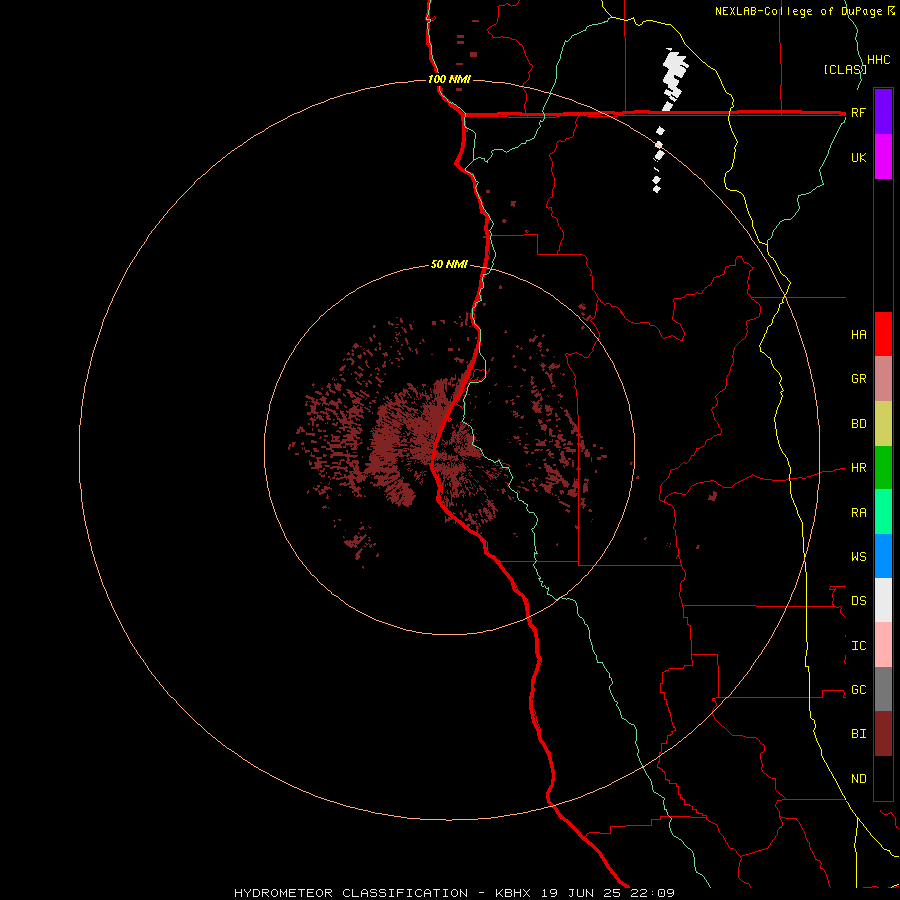Click the IC legend label
The image size is (900, 900).
pyautogui.click(x=858, y=646)
